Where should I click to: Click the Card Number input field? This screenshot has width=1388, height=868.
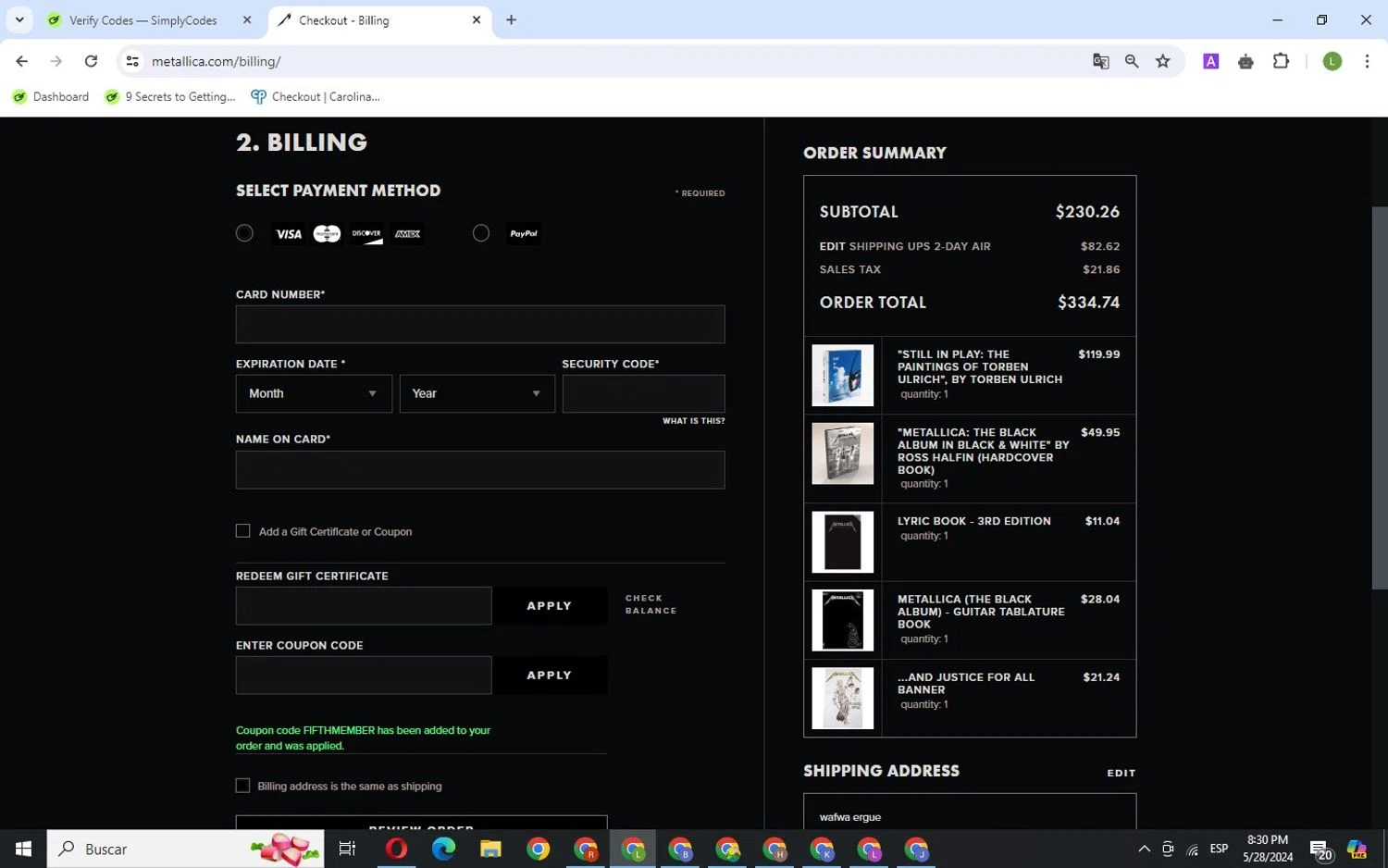480,324
